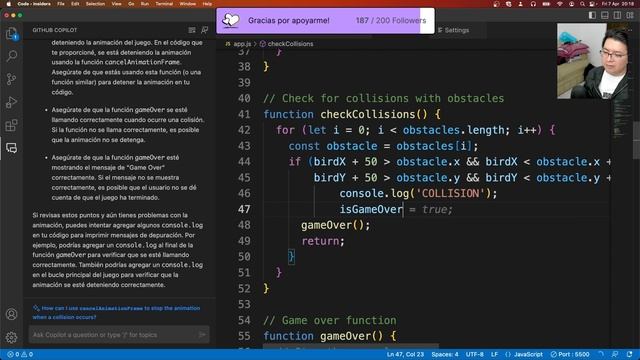This screenshot has width=640, height=360.
Task: Open the Explorer view in activity bar
Action: 11,33
